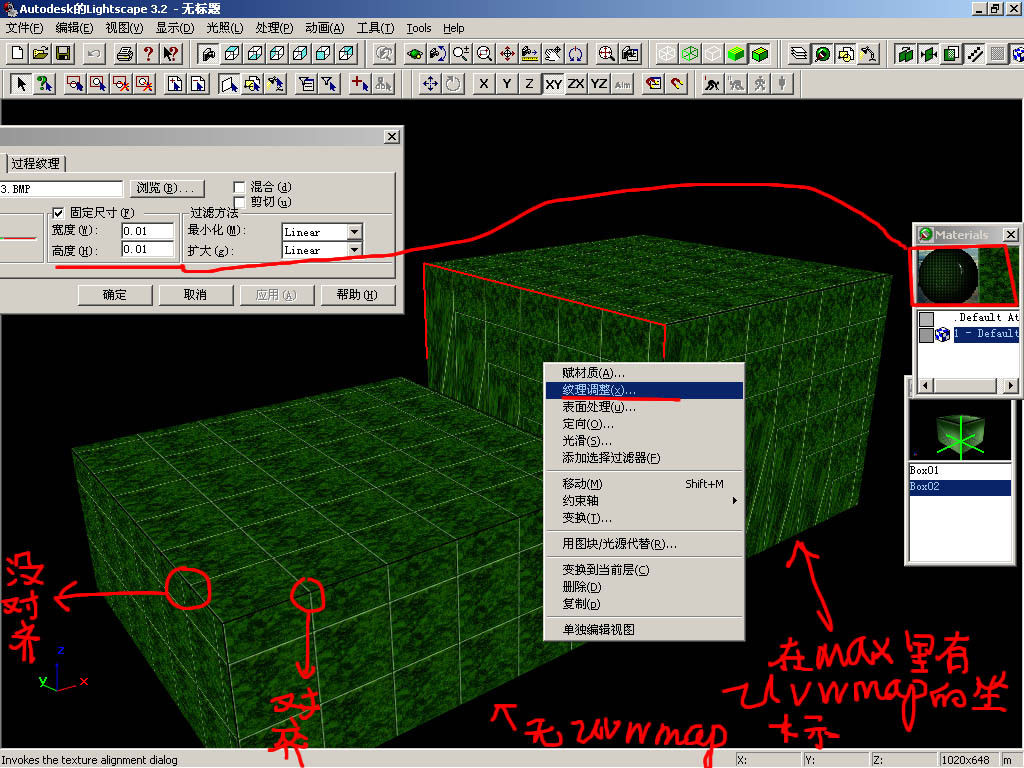
Task: Switch to green wireframe display mode
Action: (690, 54)
